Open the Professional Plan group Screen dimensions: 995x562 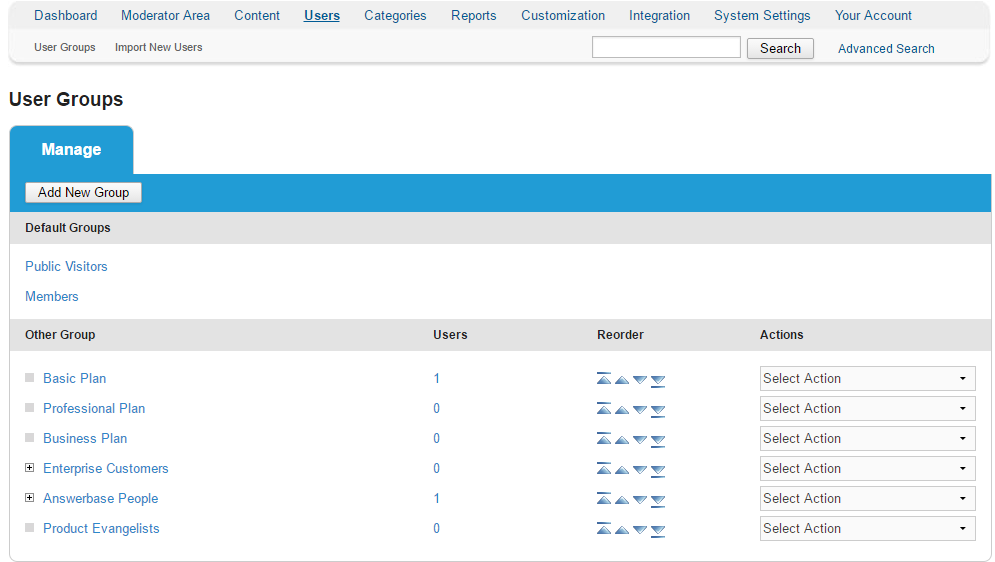click(94, 408)
